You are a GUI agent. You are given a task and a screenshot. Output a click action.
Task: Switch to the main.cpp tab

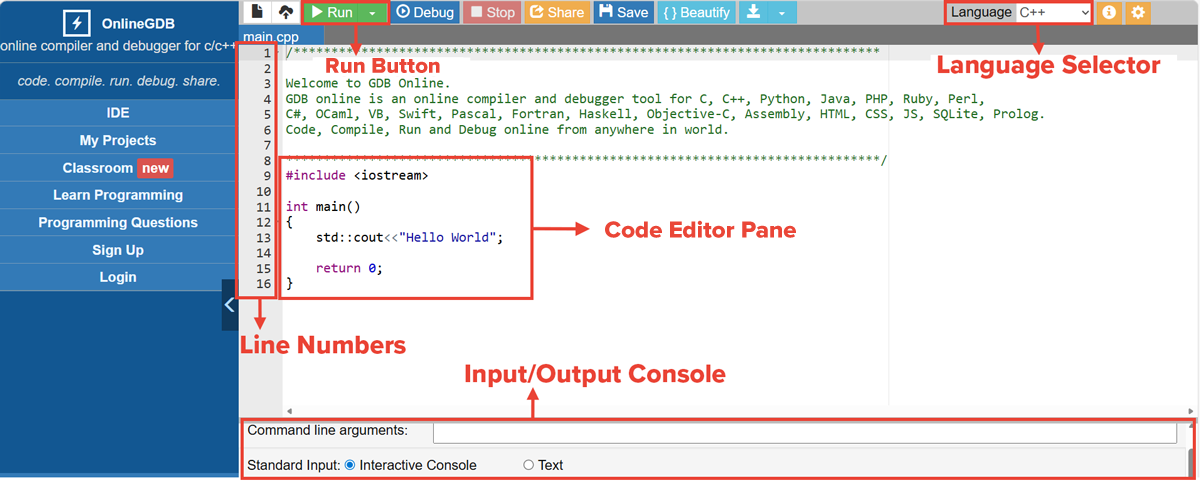coord(270,37)
